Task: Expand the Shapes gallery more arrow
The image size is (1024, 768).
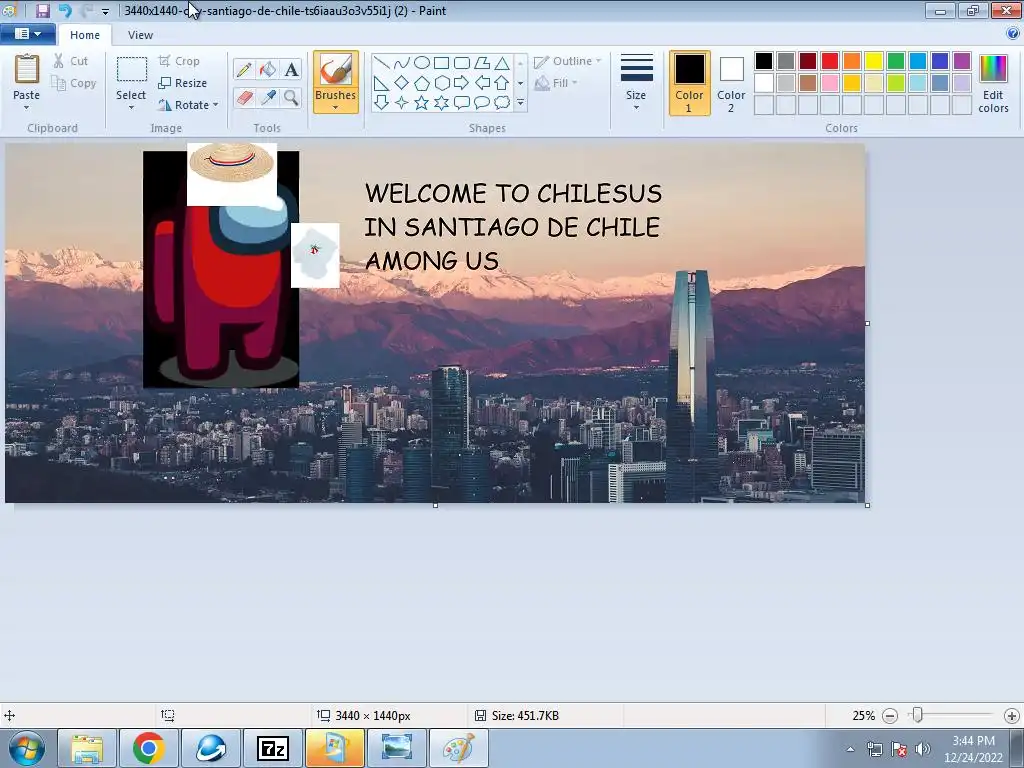Action: tap(520, 103)
